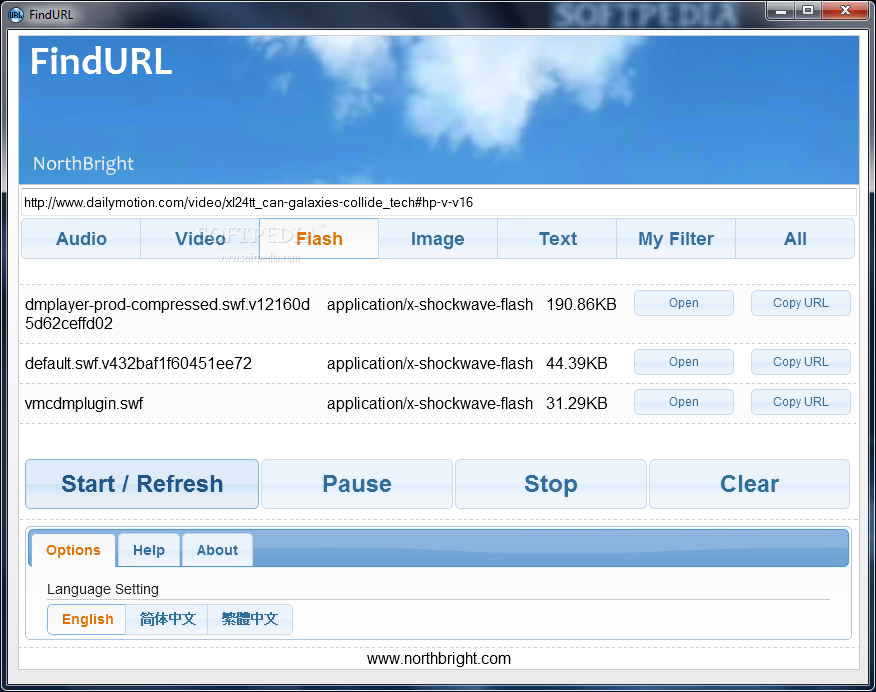Viewport: 876px width, 692px height.
Task: Select the Text filter tab
Action: 557,238
